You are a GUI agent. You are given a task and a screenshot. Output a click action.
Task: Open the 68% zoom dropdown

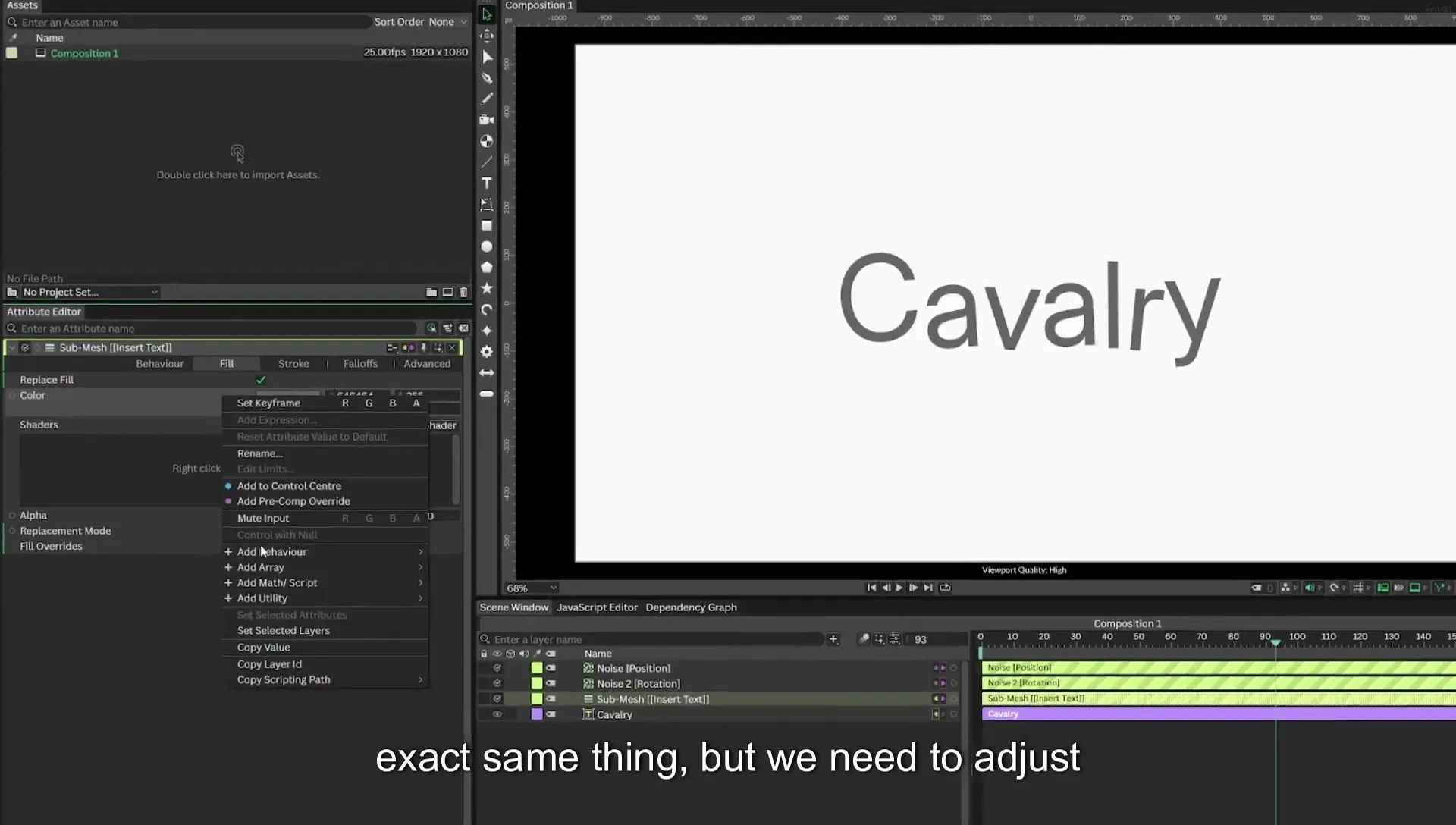pos(532,588)
